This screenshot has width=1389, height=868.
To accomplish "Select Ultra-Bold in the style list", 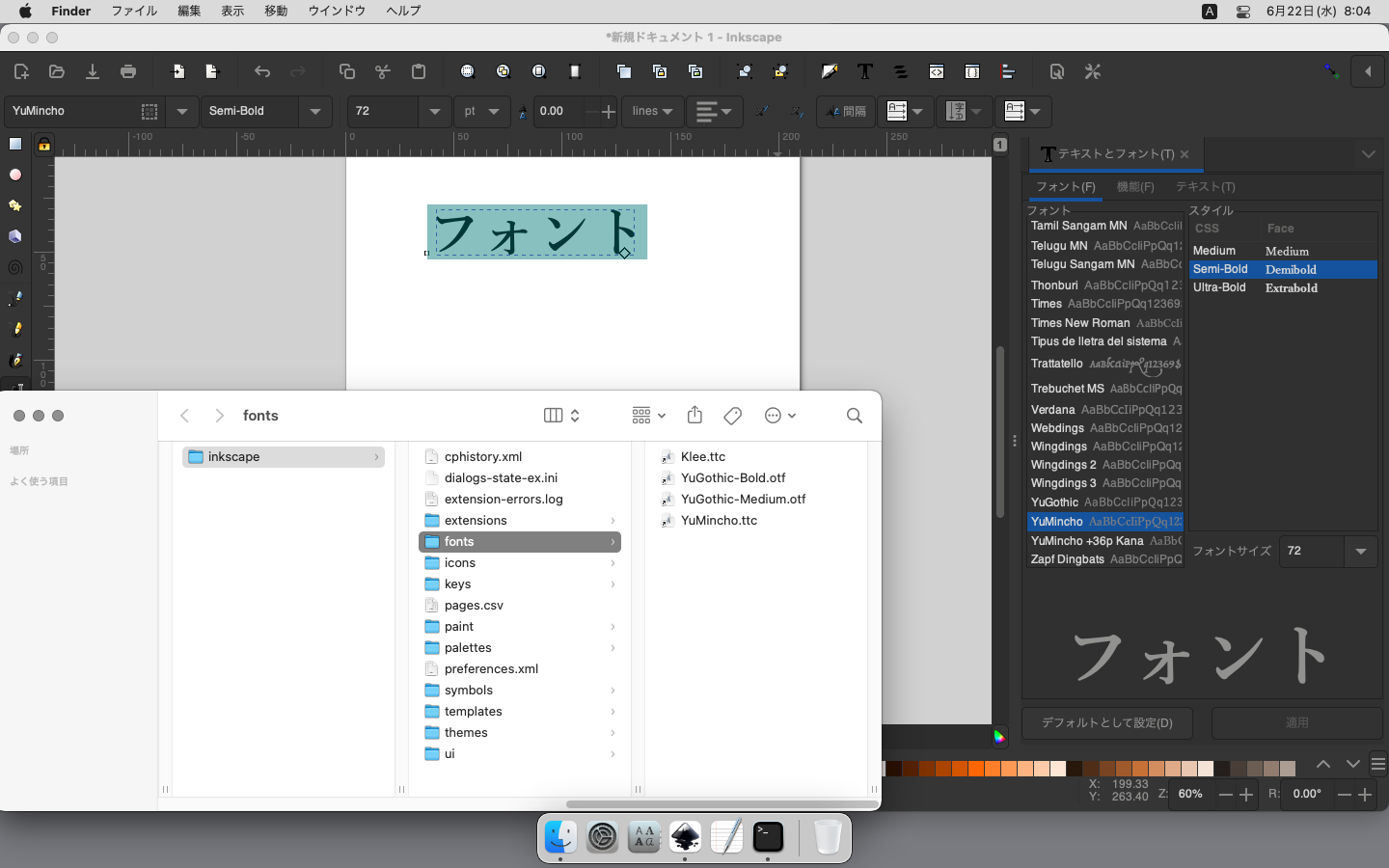I will tap(1219, 287).
